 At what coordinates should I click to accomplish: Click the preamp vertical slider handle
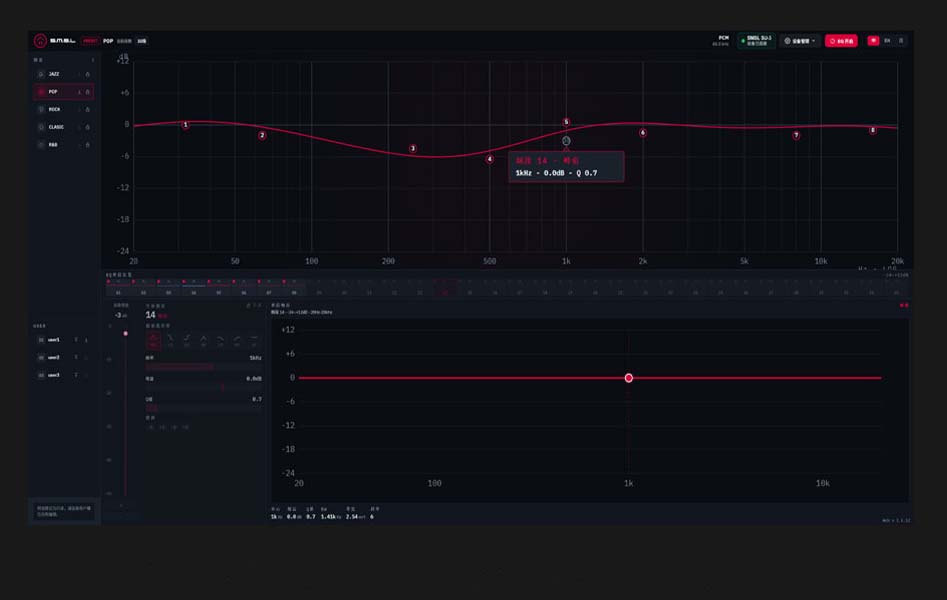click(x=126, y=334)
